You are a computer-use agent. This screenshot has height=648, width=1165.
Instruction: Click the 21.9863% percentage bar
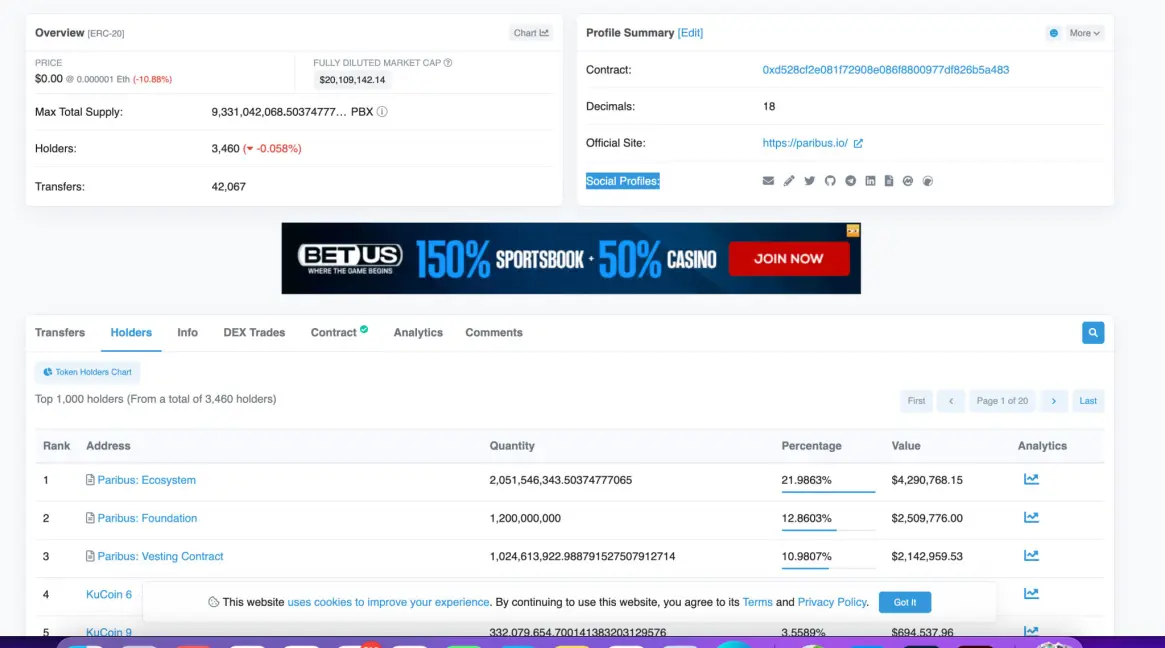[x=828, y=491]
